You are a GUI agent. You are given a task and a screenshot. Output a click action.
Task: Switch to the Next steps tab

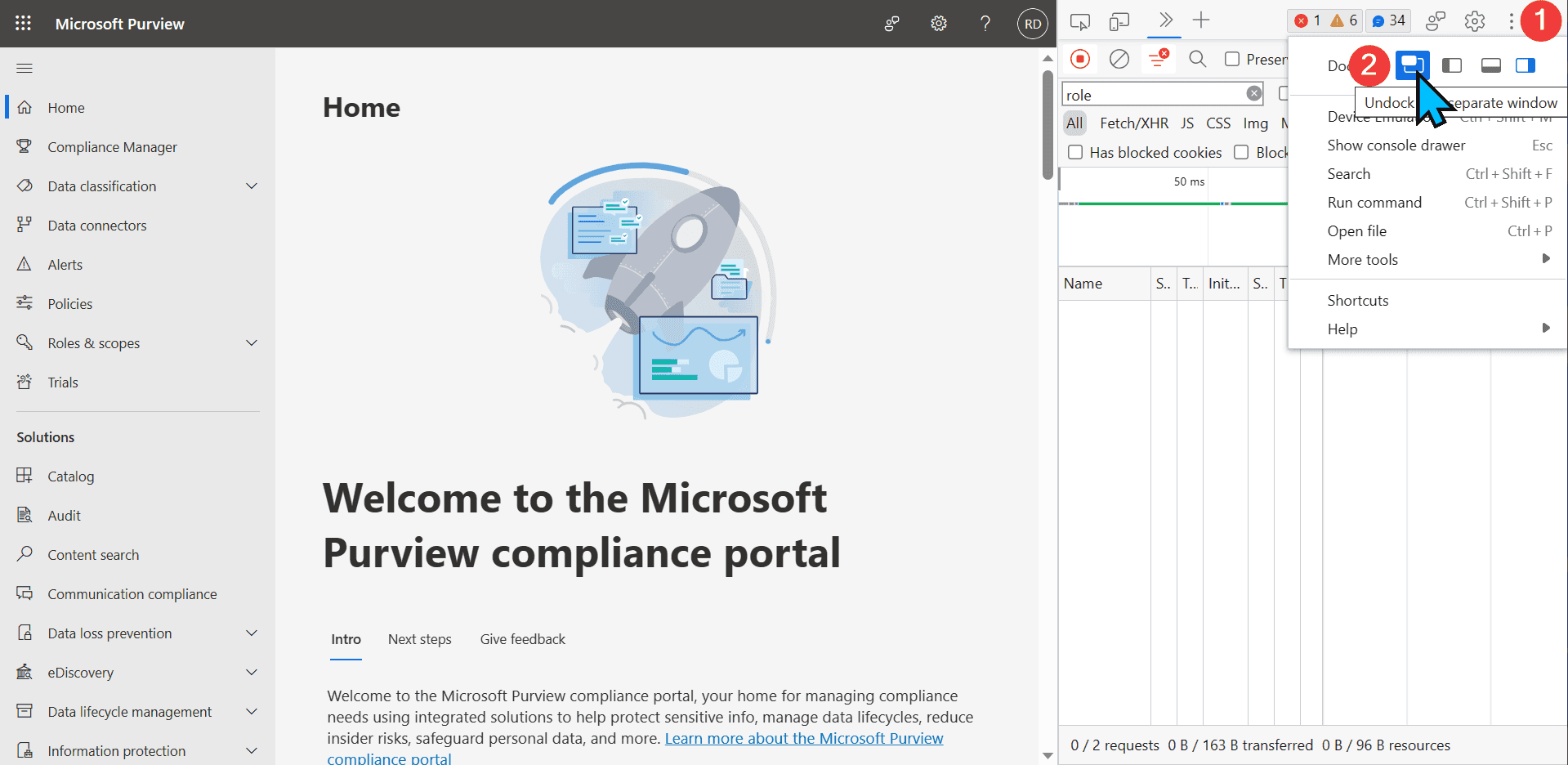pyautogui.click(x=419, y=639)
